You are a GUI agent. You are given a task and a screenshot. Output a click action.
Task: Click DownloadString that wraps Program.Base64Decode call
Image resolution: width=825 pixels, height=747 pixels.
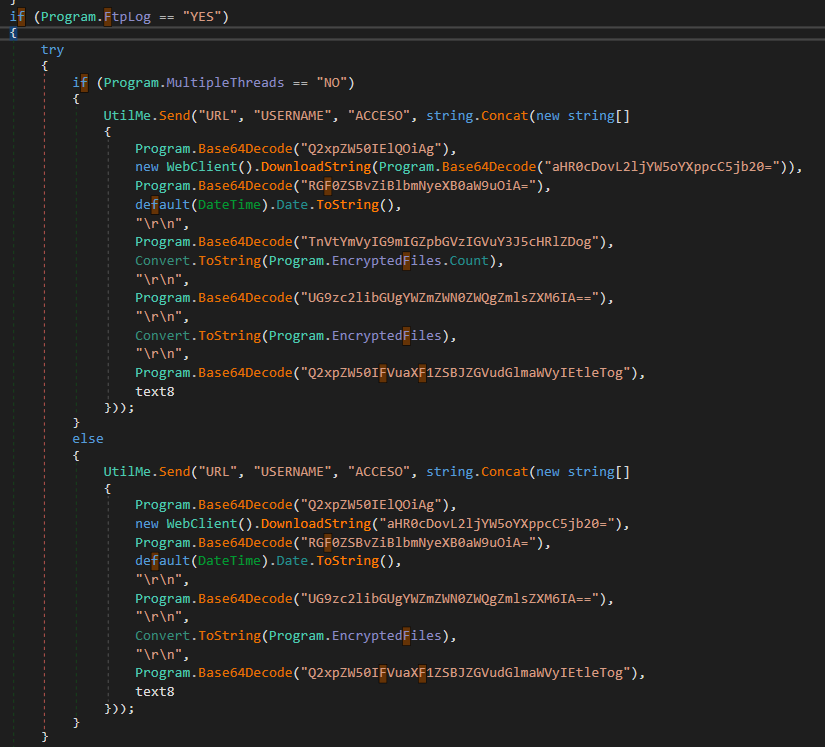point(316,167)
